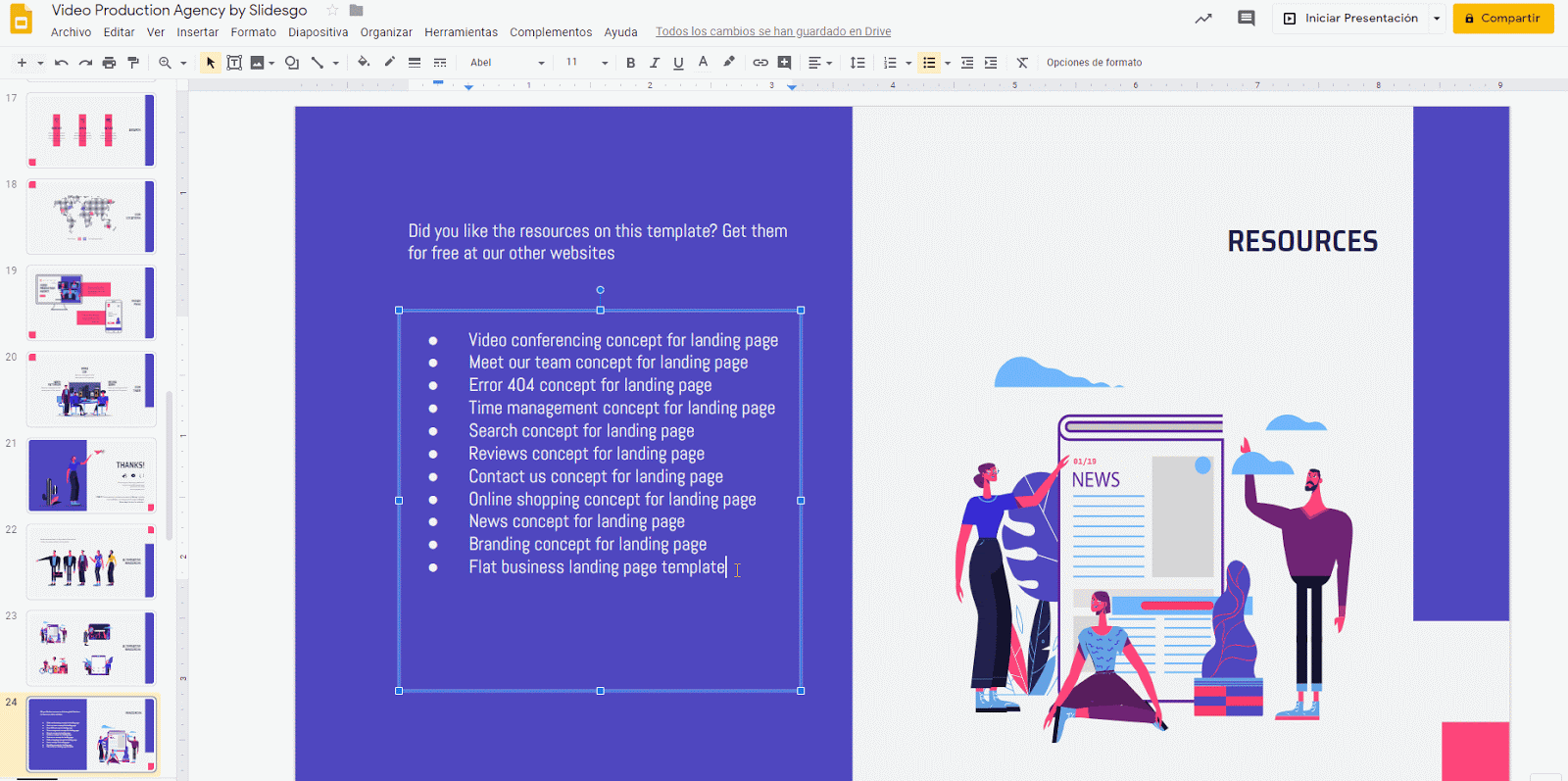This screenshot has width=1568, height=781.
Task: Open the Insertar menu
Action: (197, 32)
